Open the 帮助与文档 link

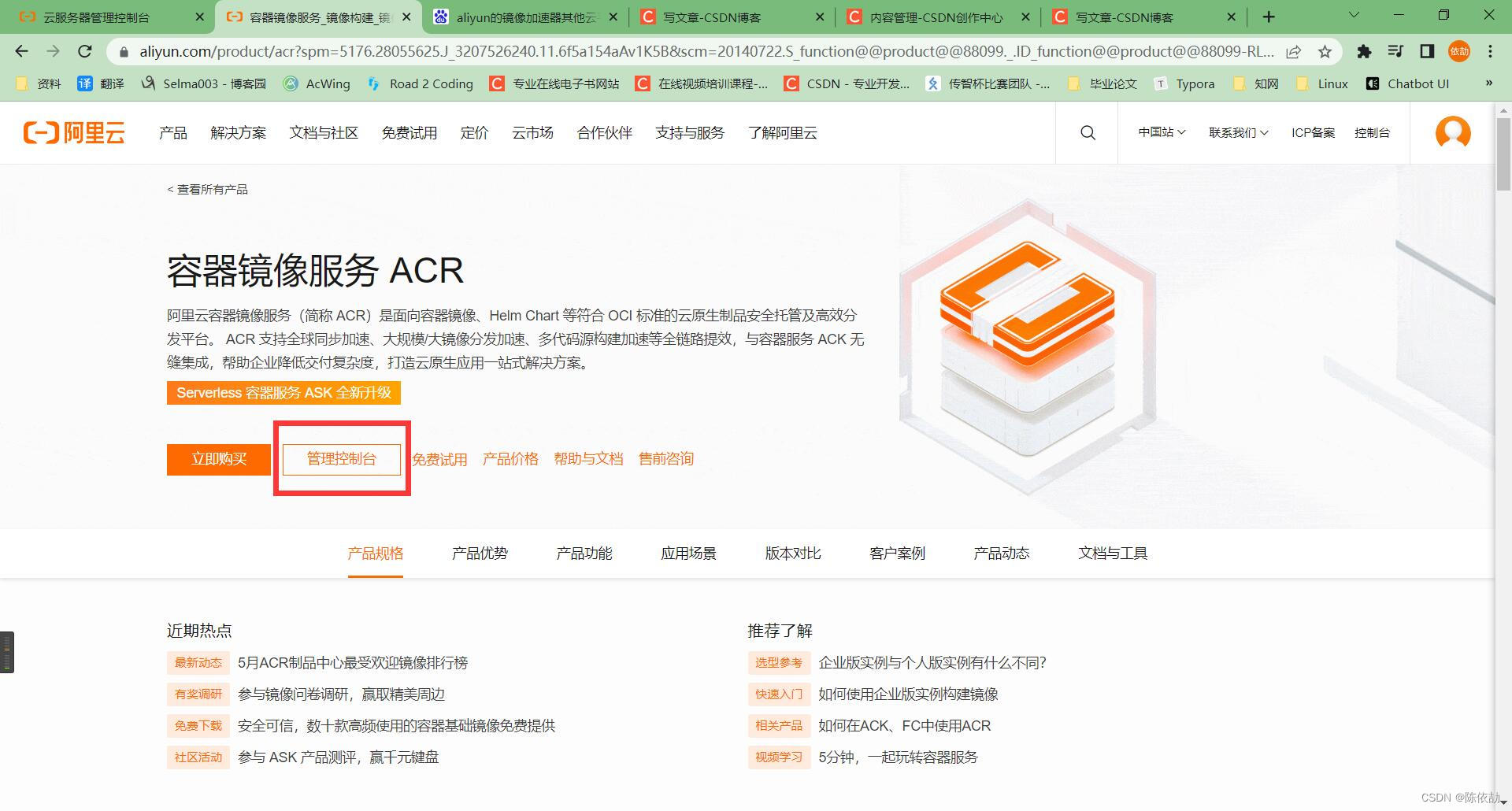[588, 459]
